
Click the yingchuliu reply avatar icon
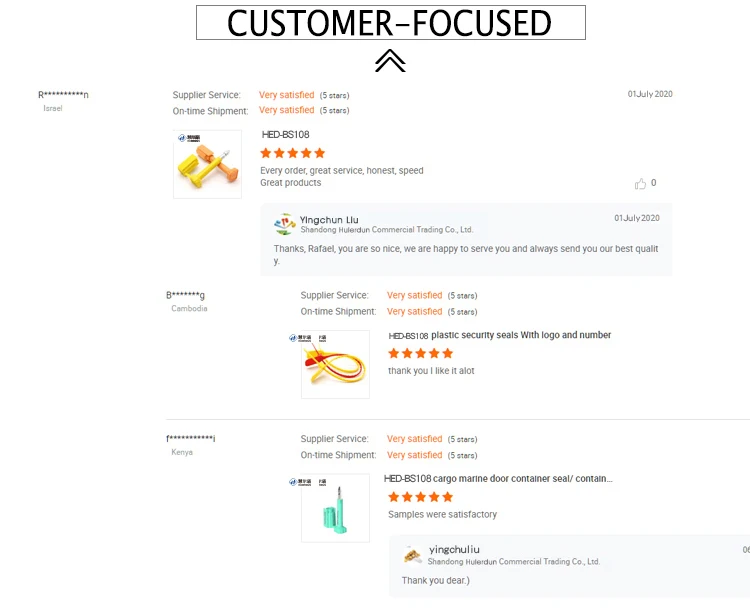point(413,555)
